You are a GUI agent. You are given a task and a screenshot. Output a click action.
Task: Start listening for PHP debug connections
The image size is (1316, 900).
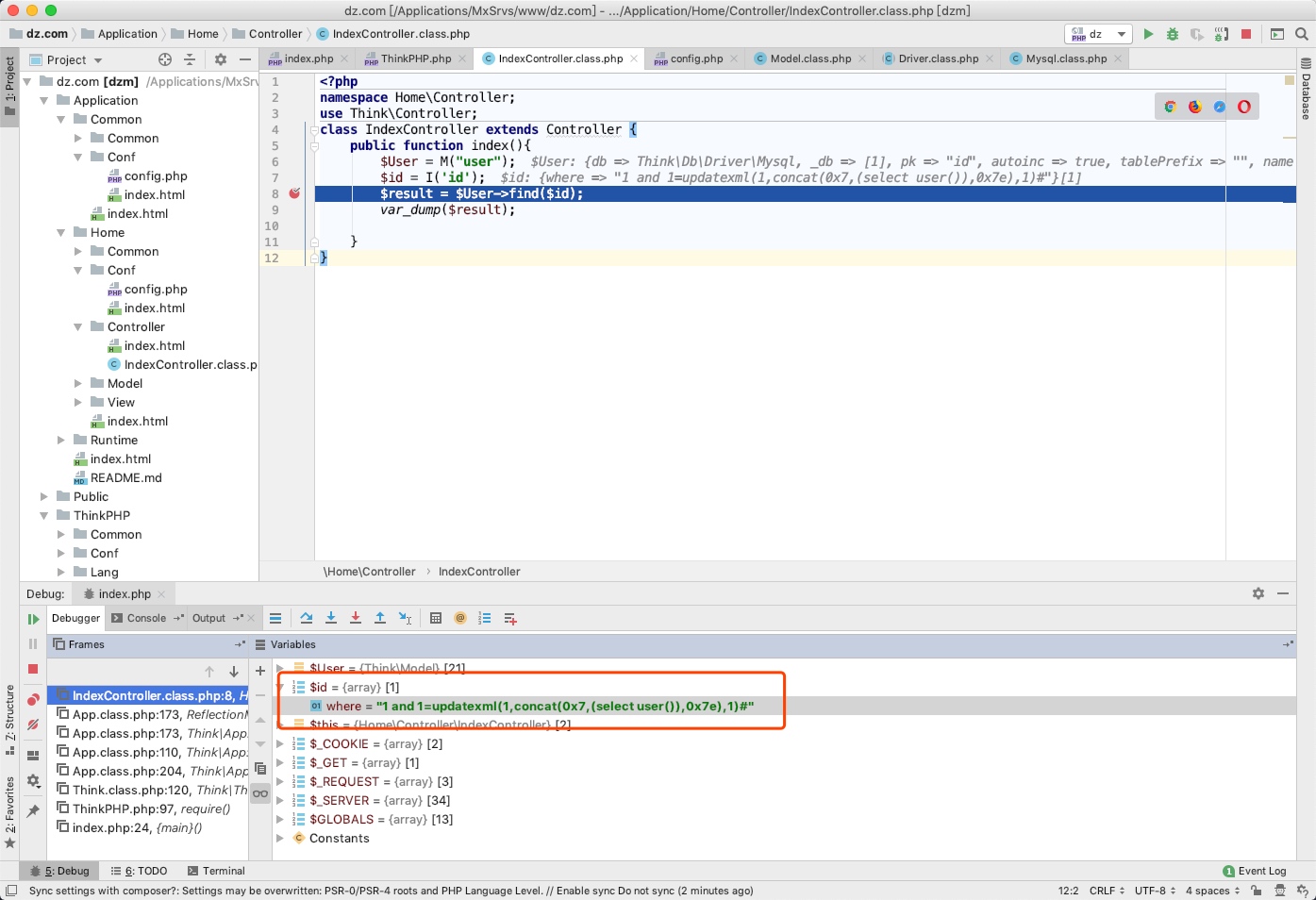coord(1222,34)
